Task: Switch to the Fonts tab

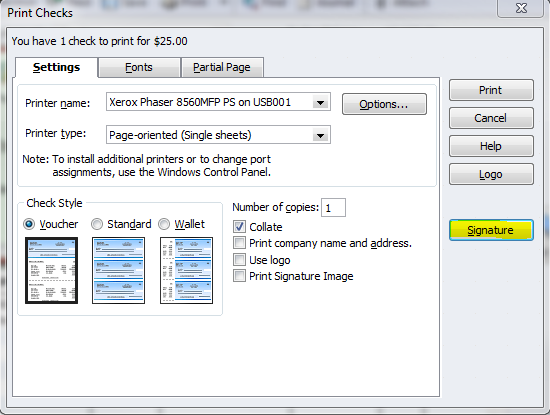Action: 139,67
